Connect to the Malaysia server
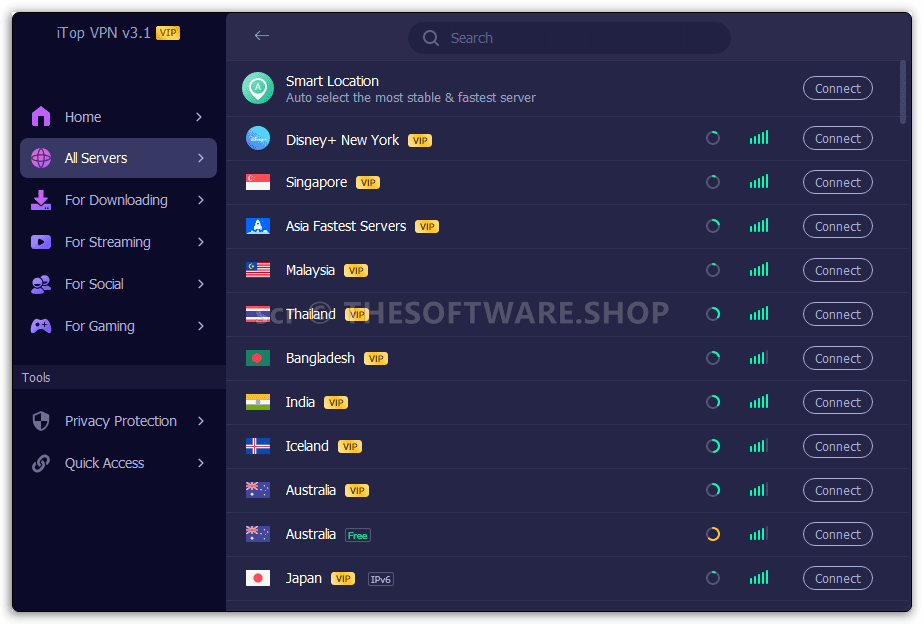 837,270
